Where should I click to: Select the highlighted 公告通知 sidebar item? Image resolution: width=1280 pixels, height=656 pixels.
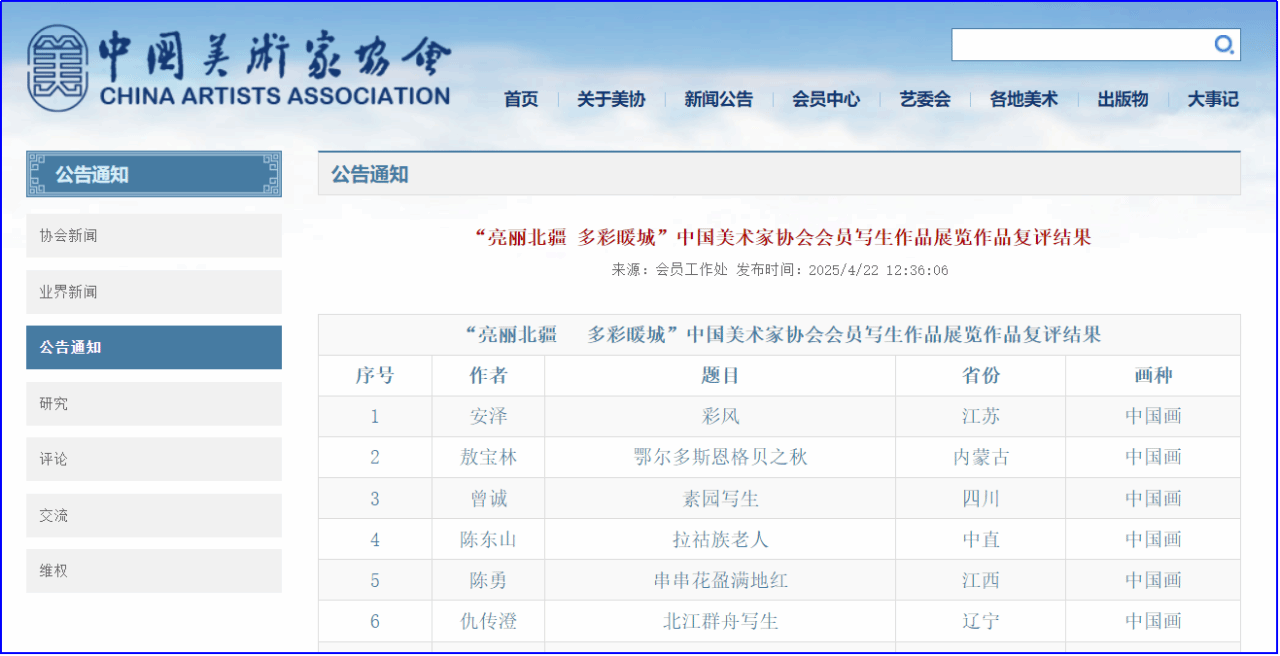coord(154,348)
